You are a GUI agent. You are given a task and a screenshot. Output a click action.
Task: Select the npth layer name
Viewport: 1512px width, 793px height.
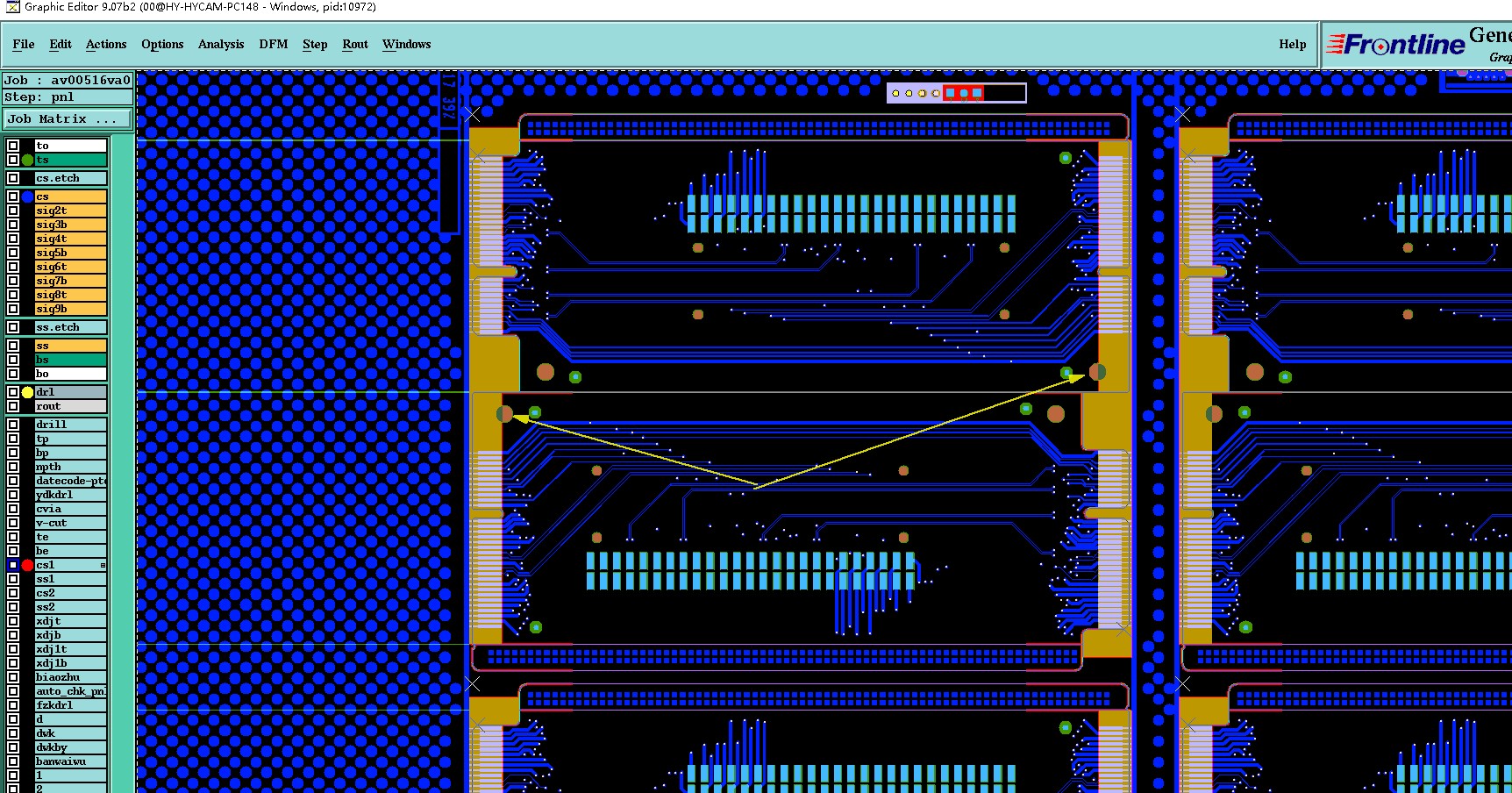pos(70,467)
